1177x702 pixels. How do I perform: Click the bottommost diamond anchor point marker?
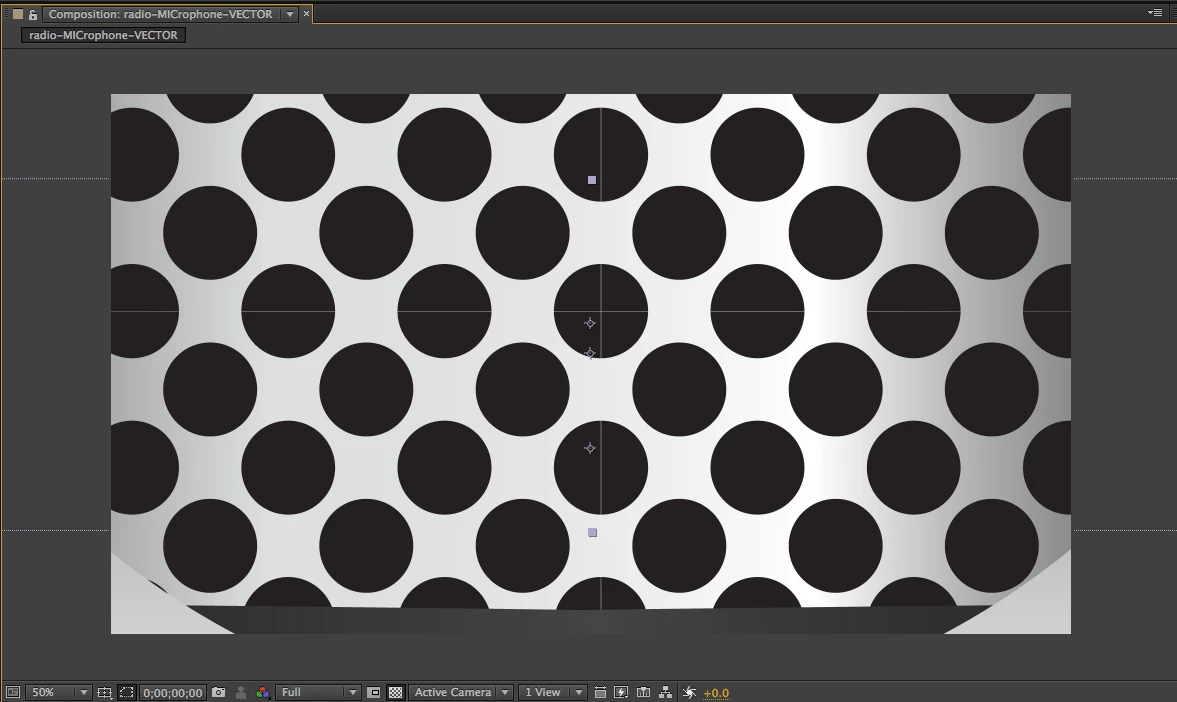tap(590, 448)
